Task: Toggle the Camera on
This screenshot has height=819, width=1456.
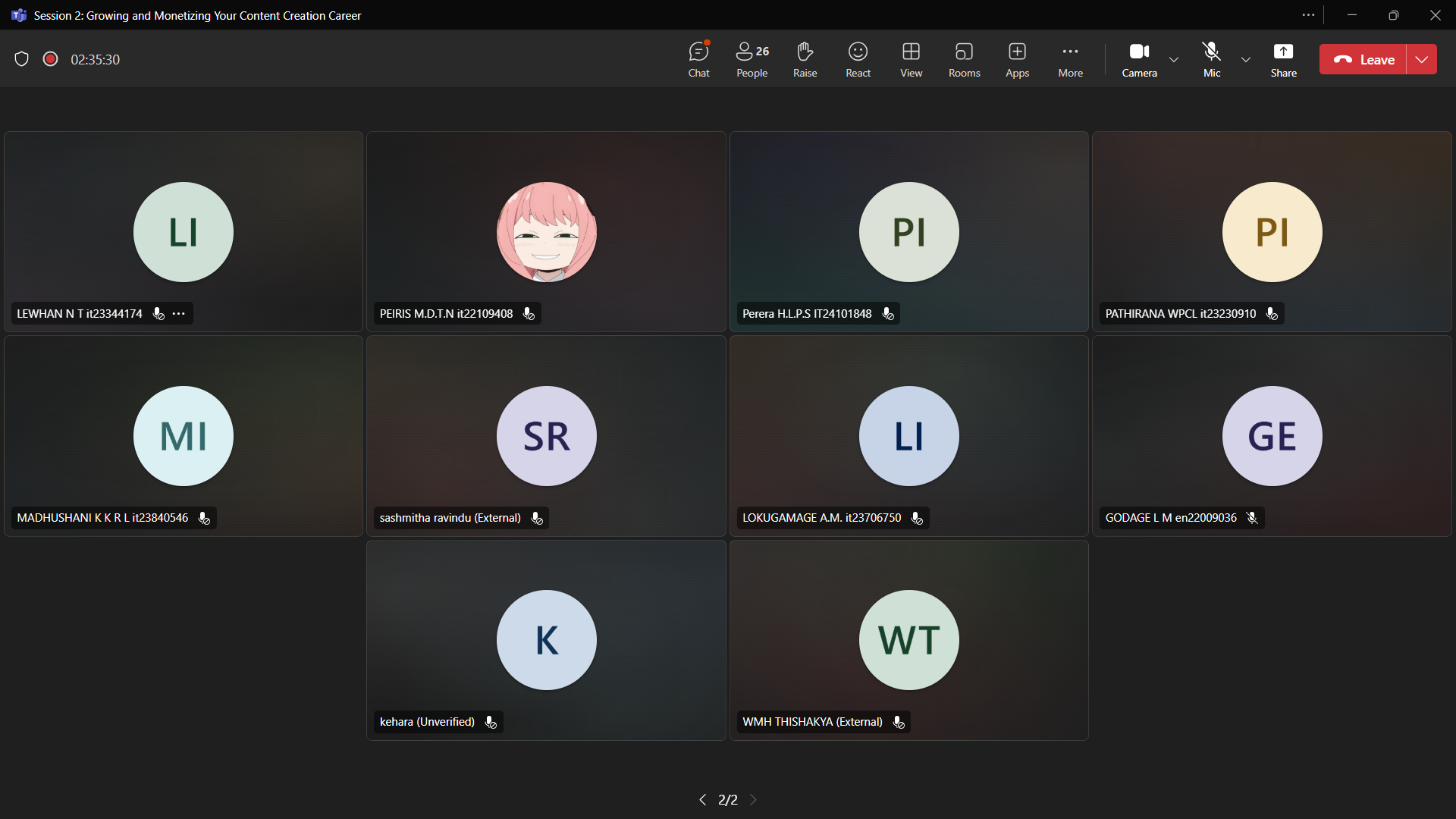Action: coord(1139,59)
